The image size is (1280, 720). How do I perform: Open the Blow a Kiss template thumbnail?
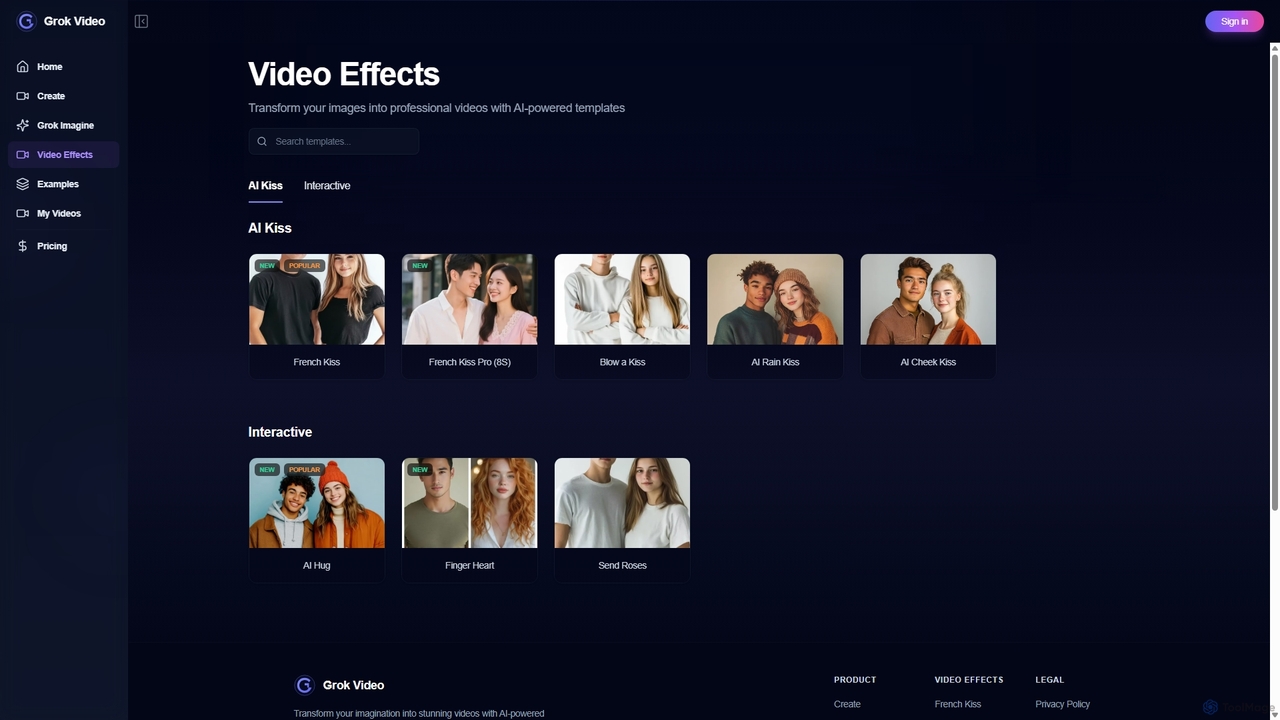tap(622, 299)
